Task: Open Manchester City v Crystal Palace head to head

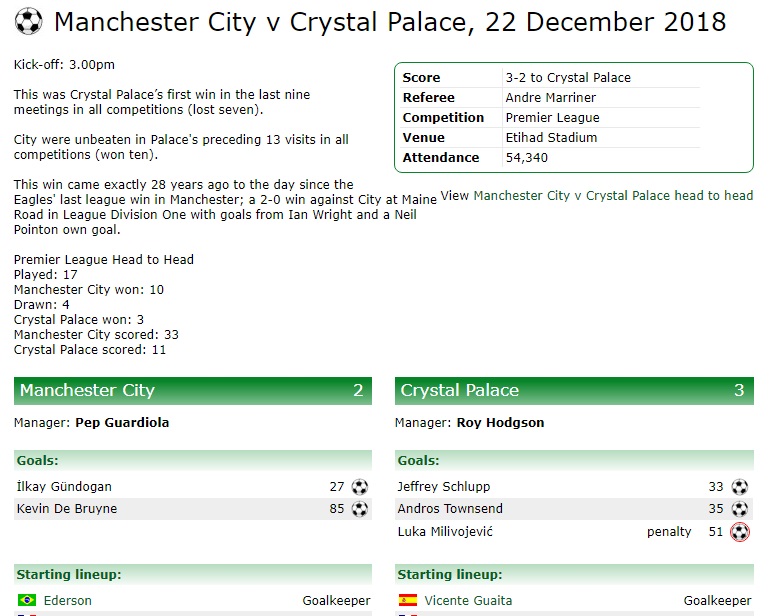Action: tap(613, 196)
